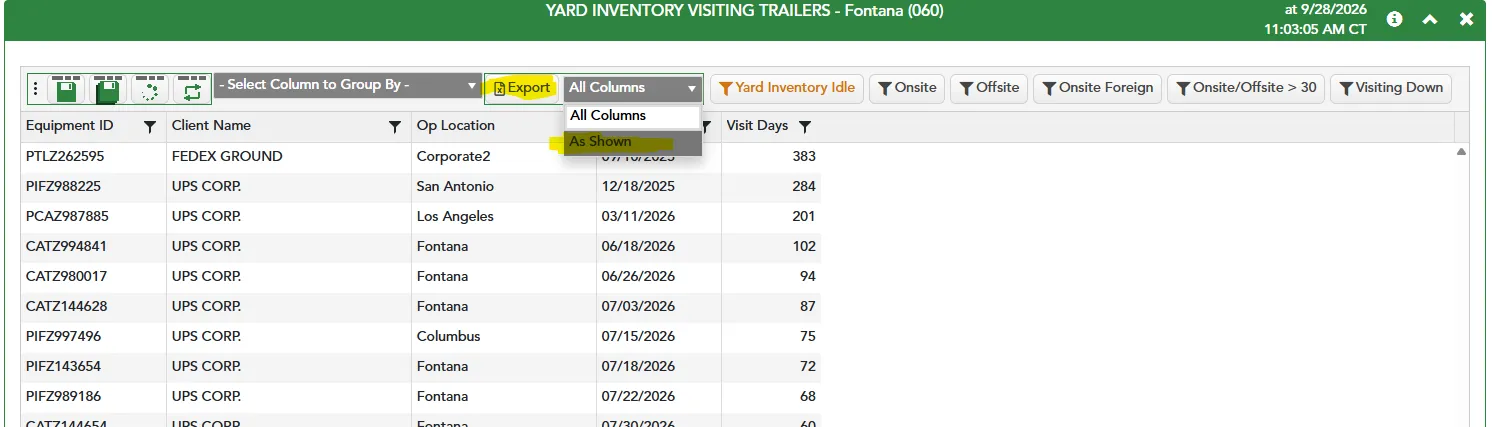Open the Select Column to Group By dropdown
This screenshot has width=1492, height=427.
tap(348, 85)
